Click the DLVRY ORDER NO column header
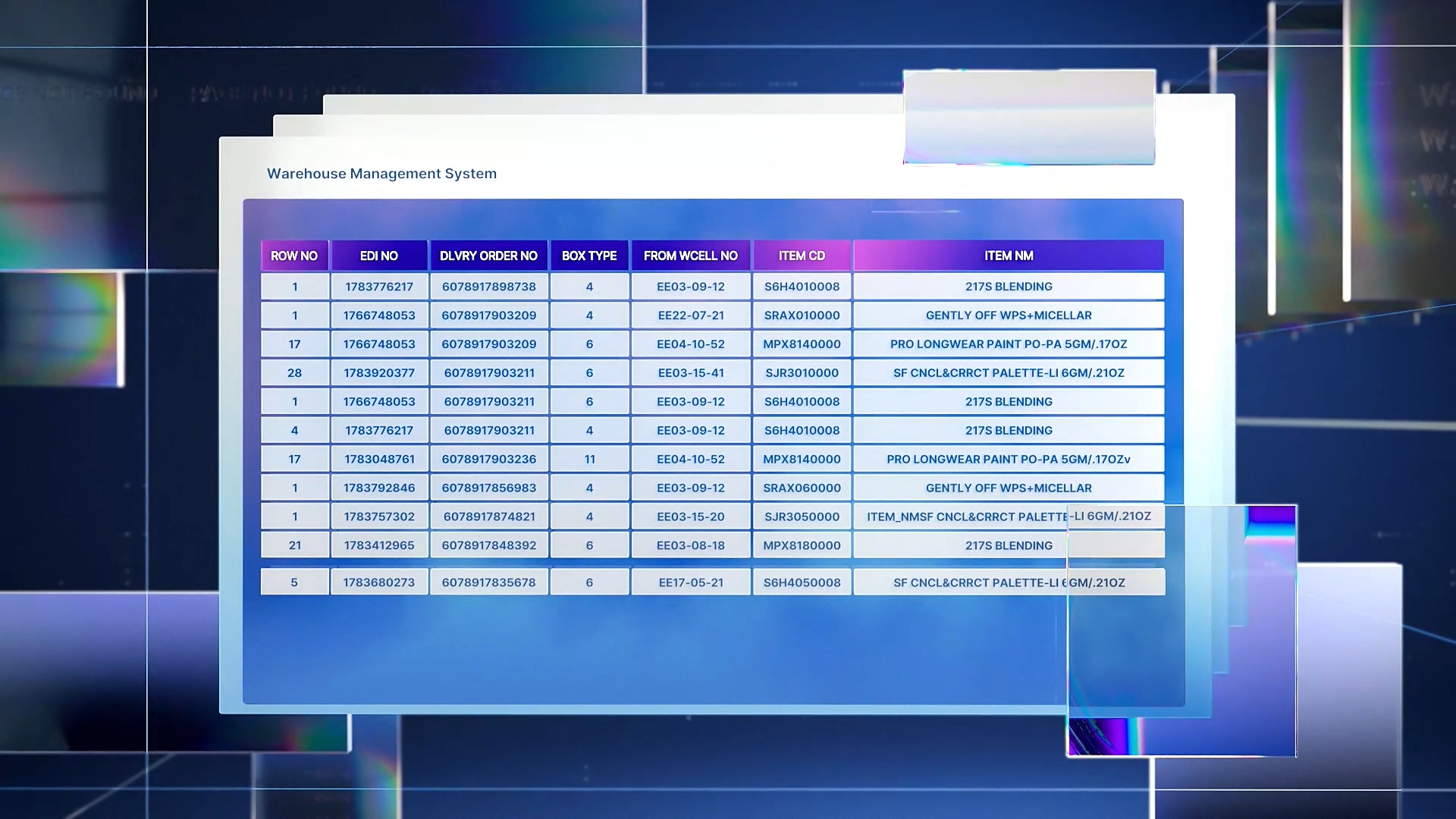This screenshot has height=819, width=1456. [x=488, y=256]
